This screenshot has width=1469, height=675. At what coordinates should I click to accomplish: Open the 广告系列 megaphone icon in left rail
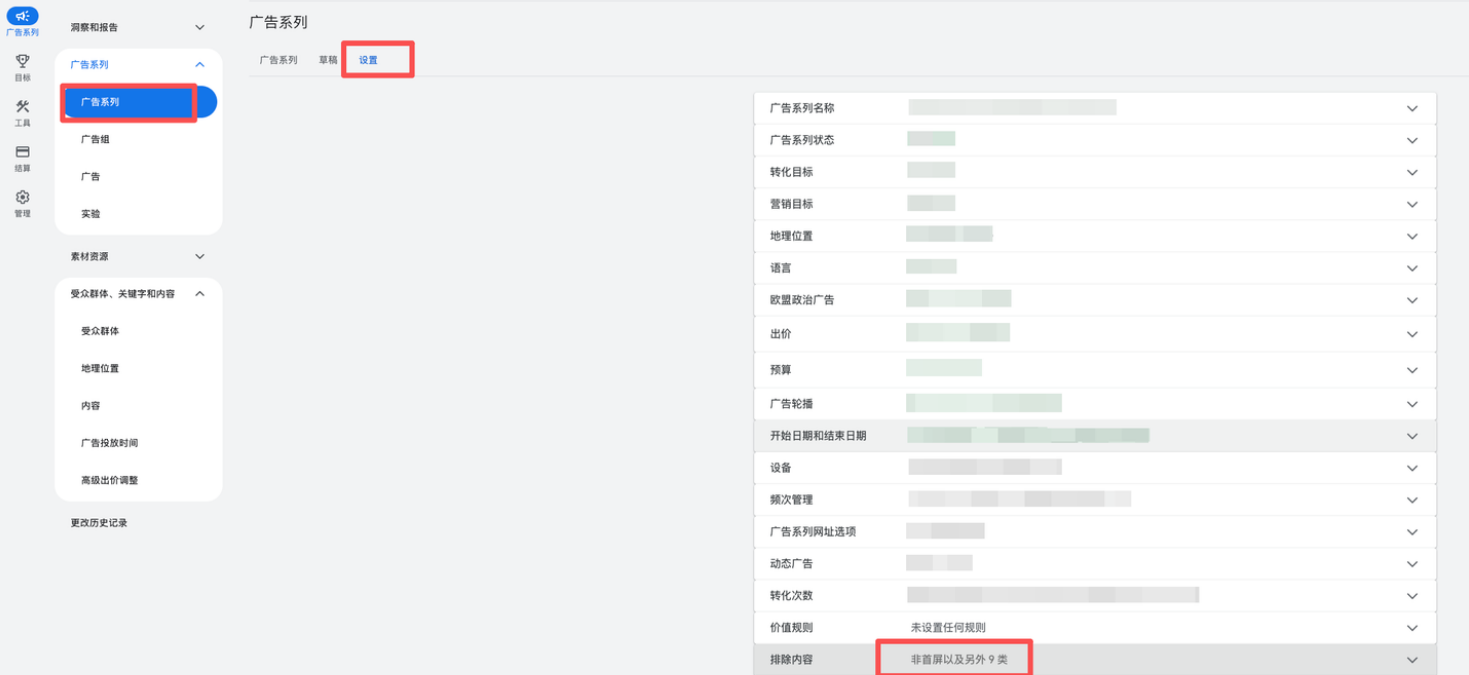coord(22,17)
